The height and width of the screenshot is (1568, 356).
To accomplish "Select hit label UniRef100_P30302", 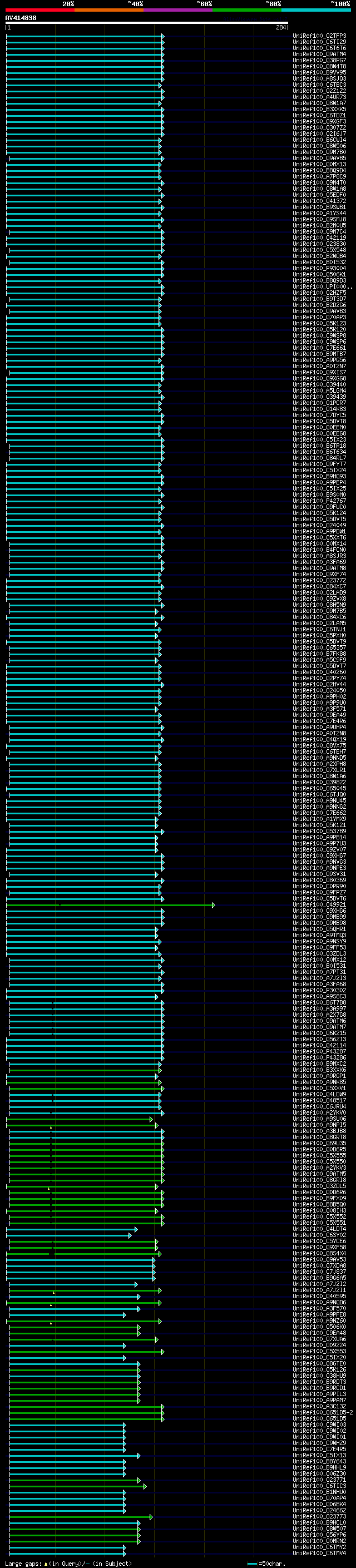I will (319, 990).
